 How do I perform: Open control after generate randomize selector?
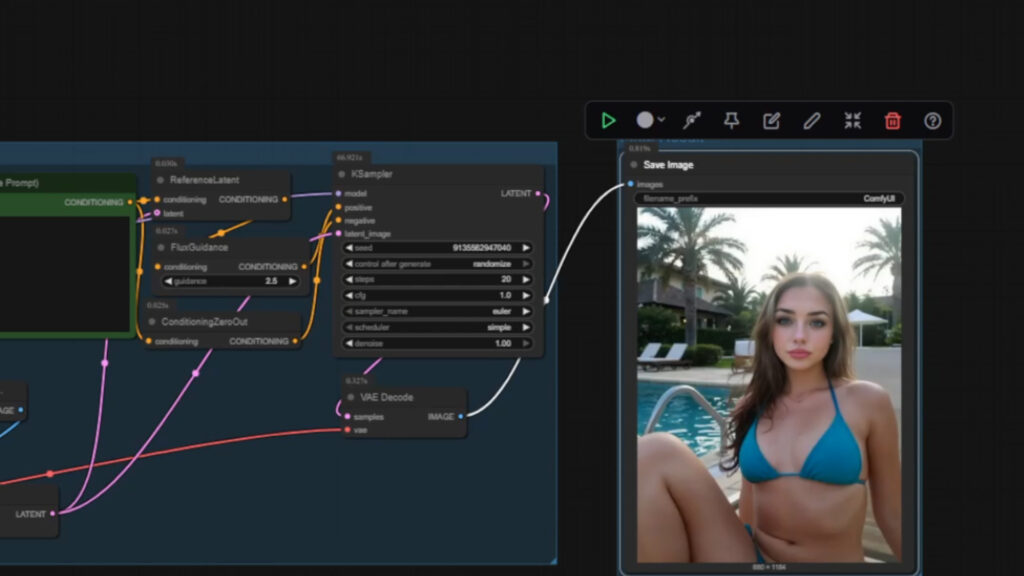[x=437, y=264]
